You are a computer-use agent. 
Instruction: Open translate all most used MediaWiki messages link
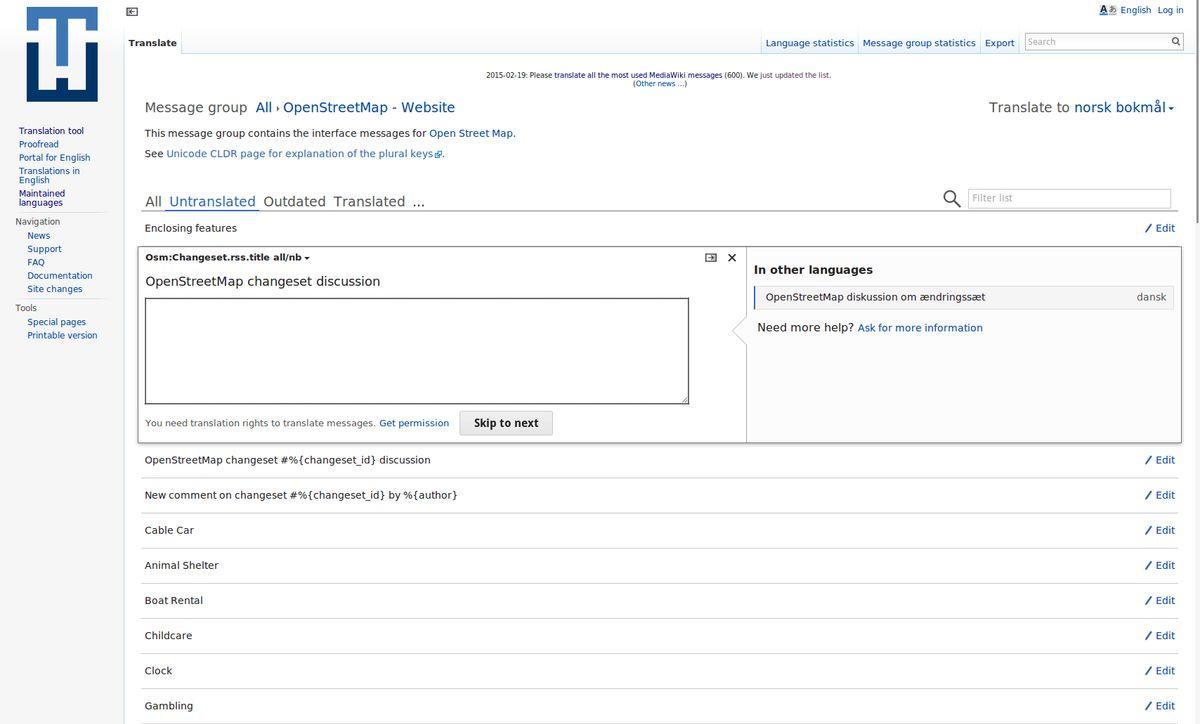[x=638, y=75]
